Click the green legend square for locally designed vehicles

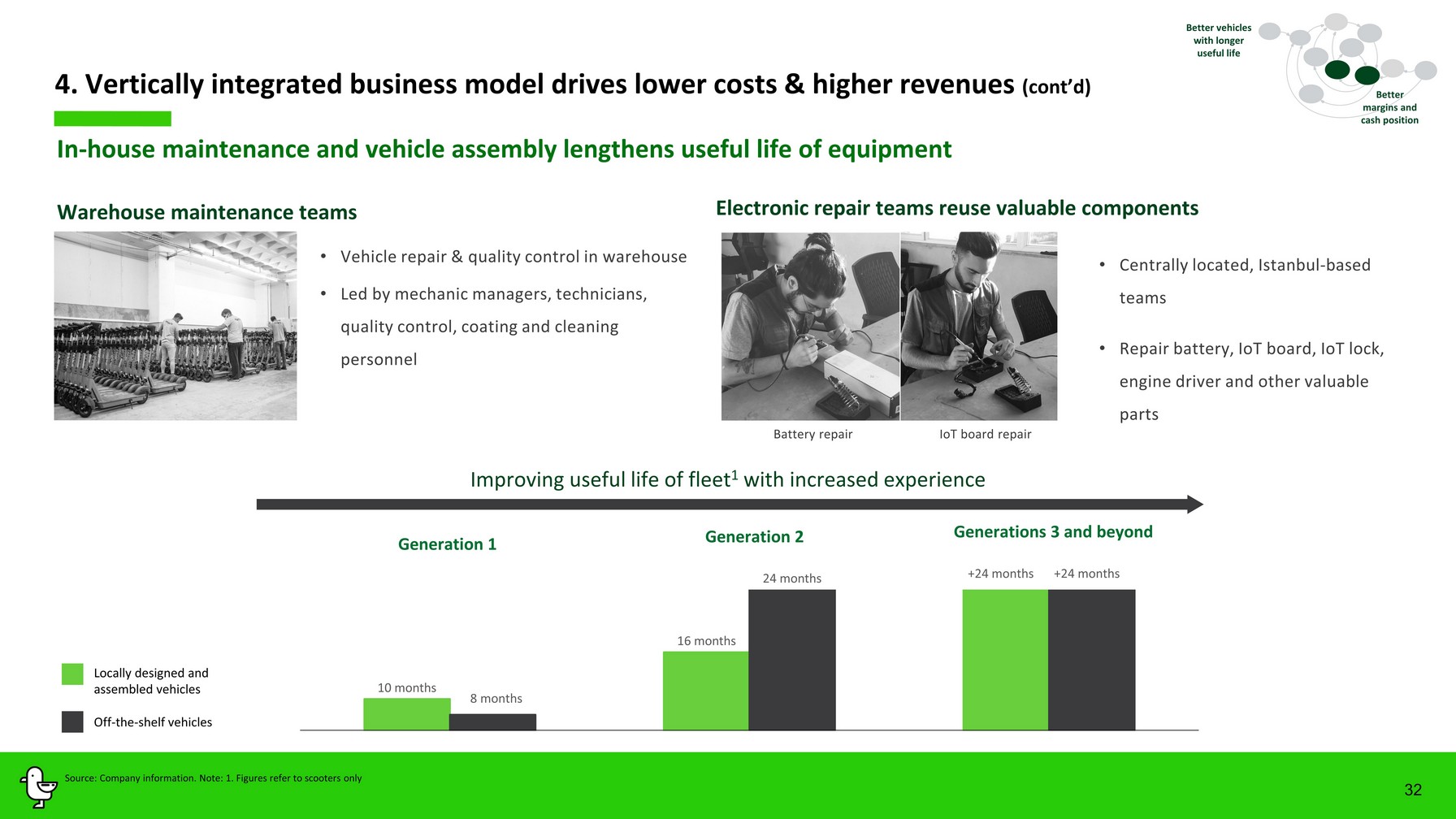(x=72, y=674)
